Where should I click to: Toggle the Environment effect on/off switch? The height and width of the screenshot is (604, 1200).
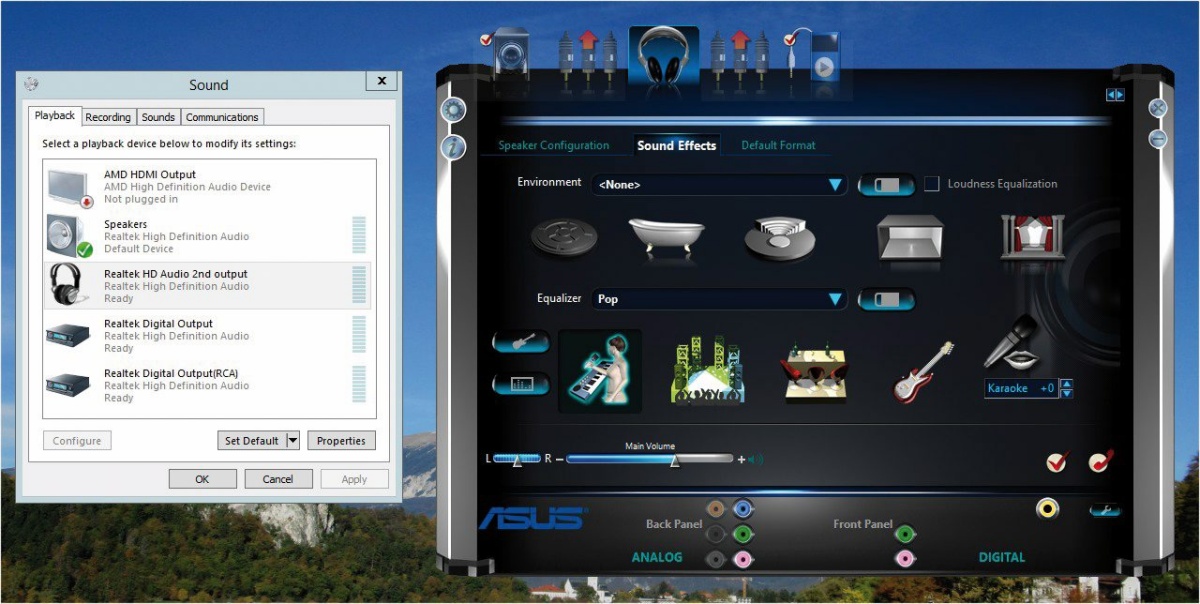click(x=886, y=185)
